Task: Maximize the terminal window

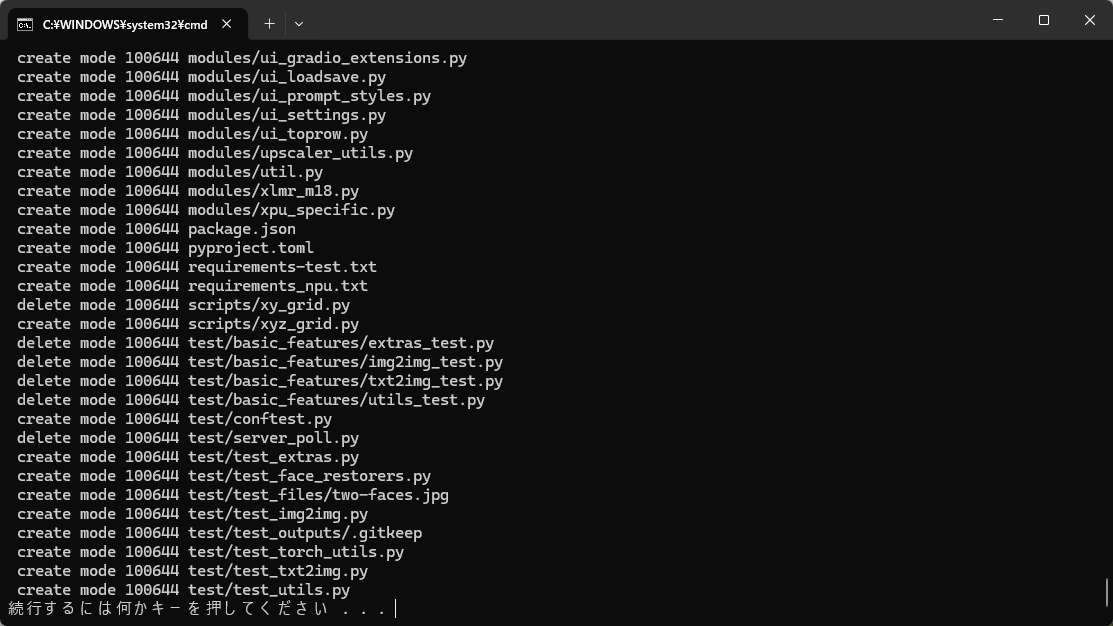Action: tap(1043, 20)
